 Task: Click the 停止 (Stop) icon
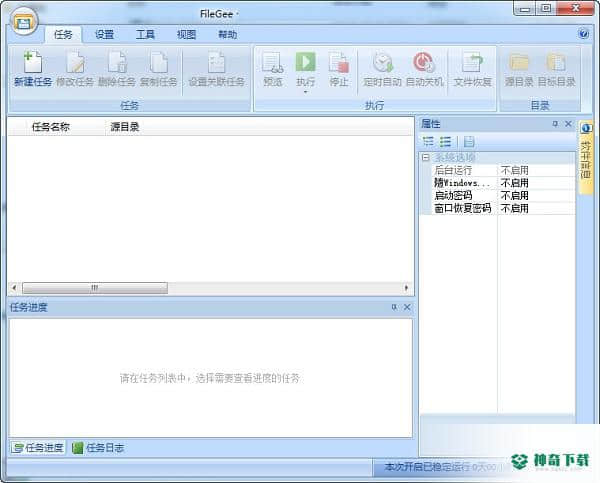tap(339, 68)
